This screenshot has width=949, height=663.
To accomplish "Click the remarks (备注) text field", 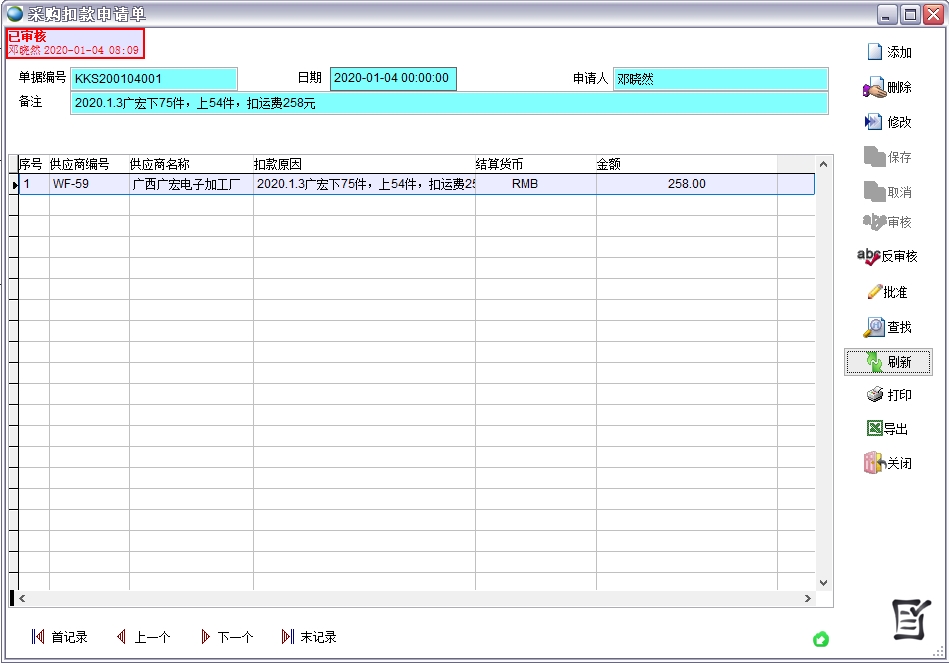I will click(449, 103).
